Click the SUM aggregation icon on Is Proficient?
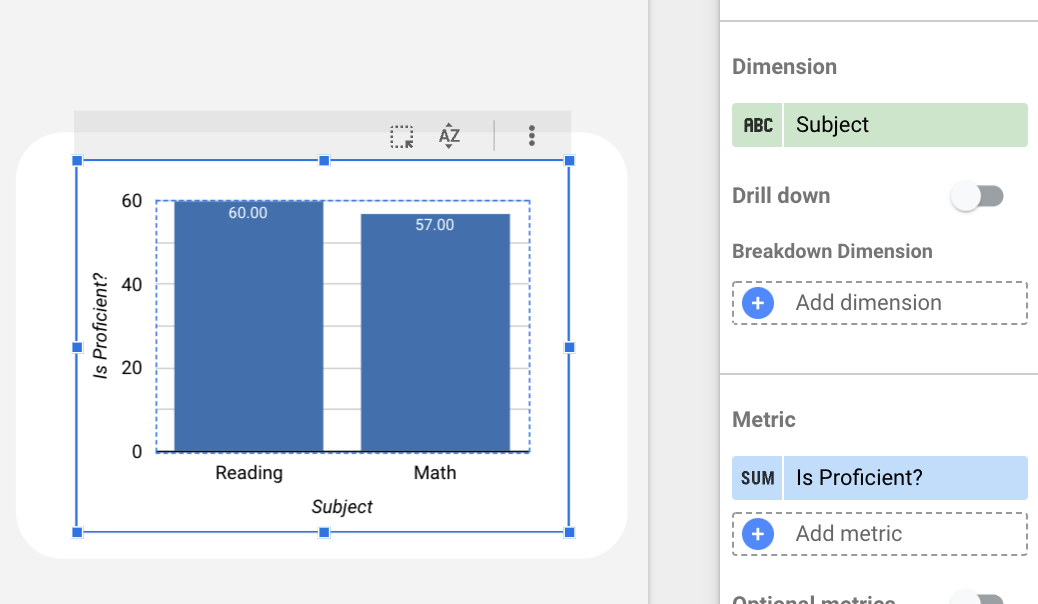The image size is (1038, 604). click(x=757, y=477)
